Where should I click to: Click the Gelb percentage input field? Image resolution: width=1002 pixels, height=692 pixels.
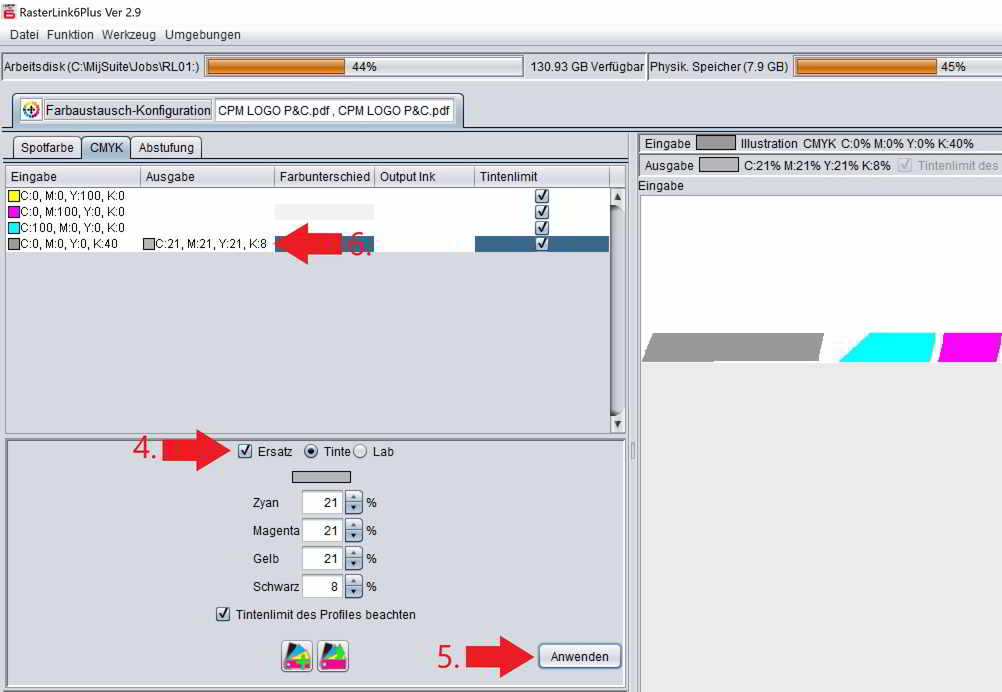point(323,559)
